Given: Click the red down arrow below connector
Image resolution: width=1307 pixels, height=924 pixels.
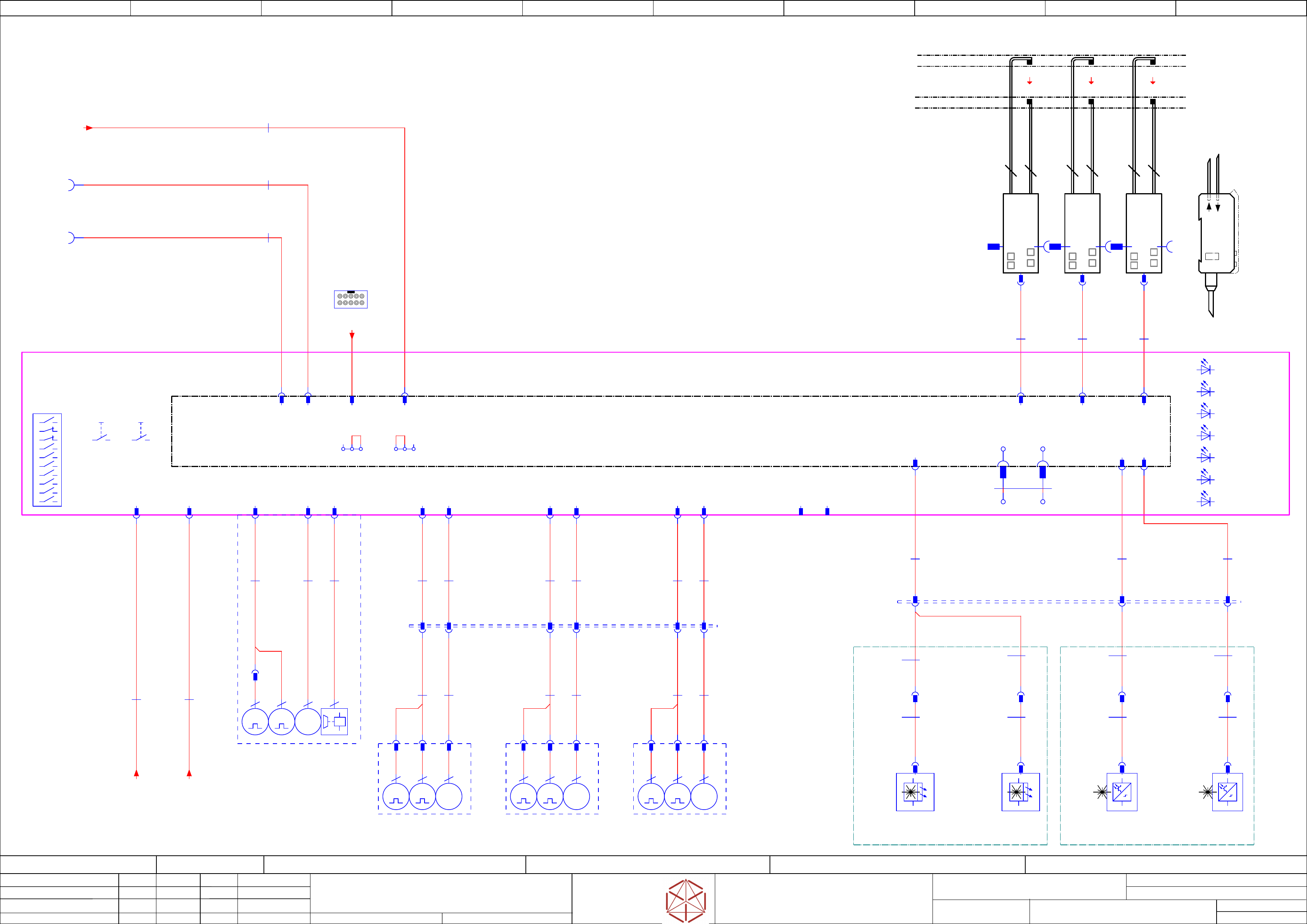Looking at the screenshot, I should point(352,336).
